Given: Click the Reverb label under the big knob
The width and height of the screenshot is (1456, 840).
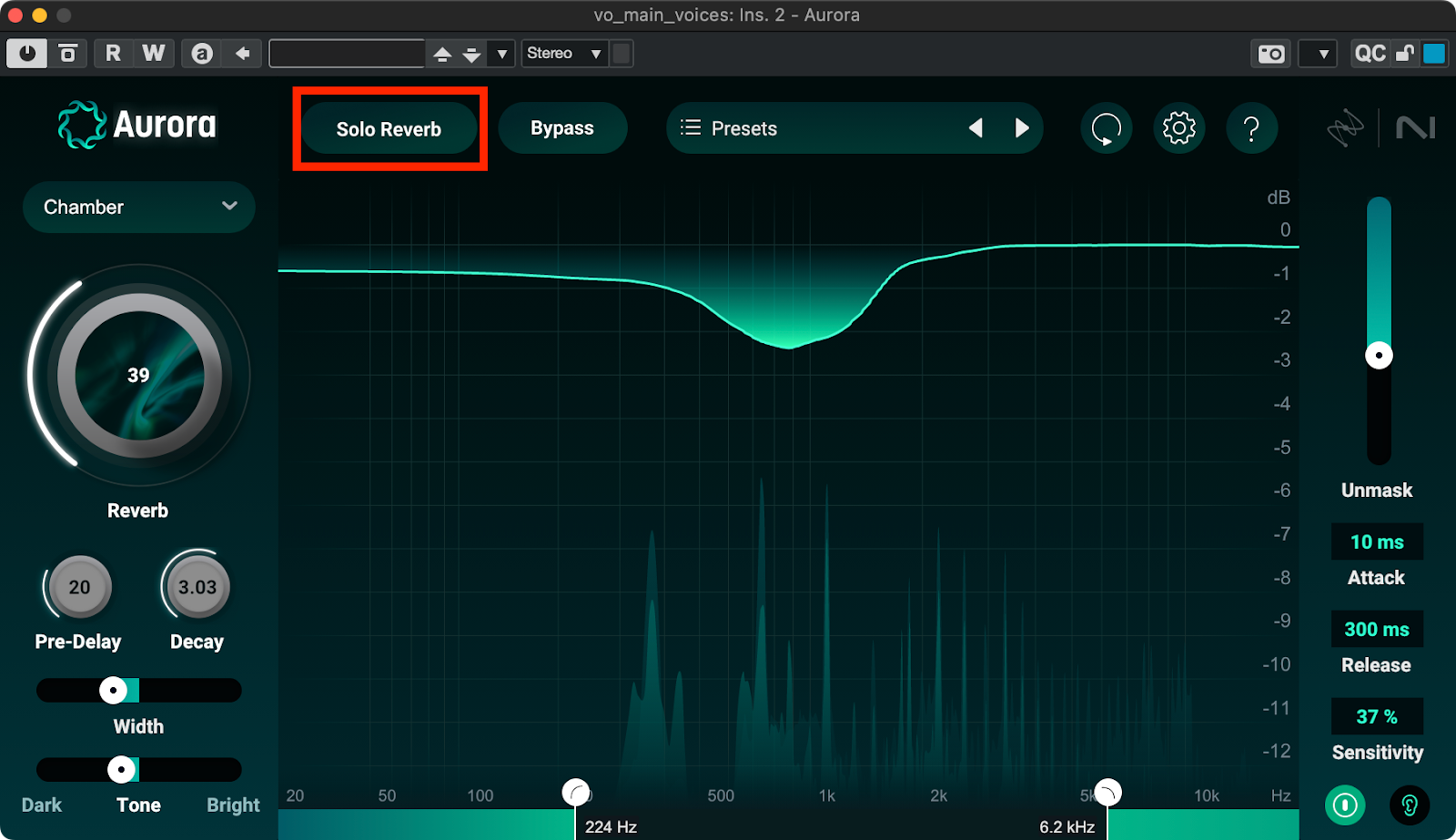Looking at the screenshot, I should click(x=138, y=511).
